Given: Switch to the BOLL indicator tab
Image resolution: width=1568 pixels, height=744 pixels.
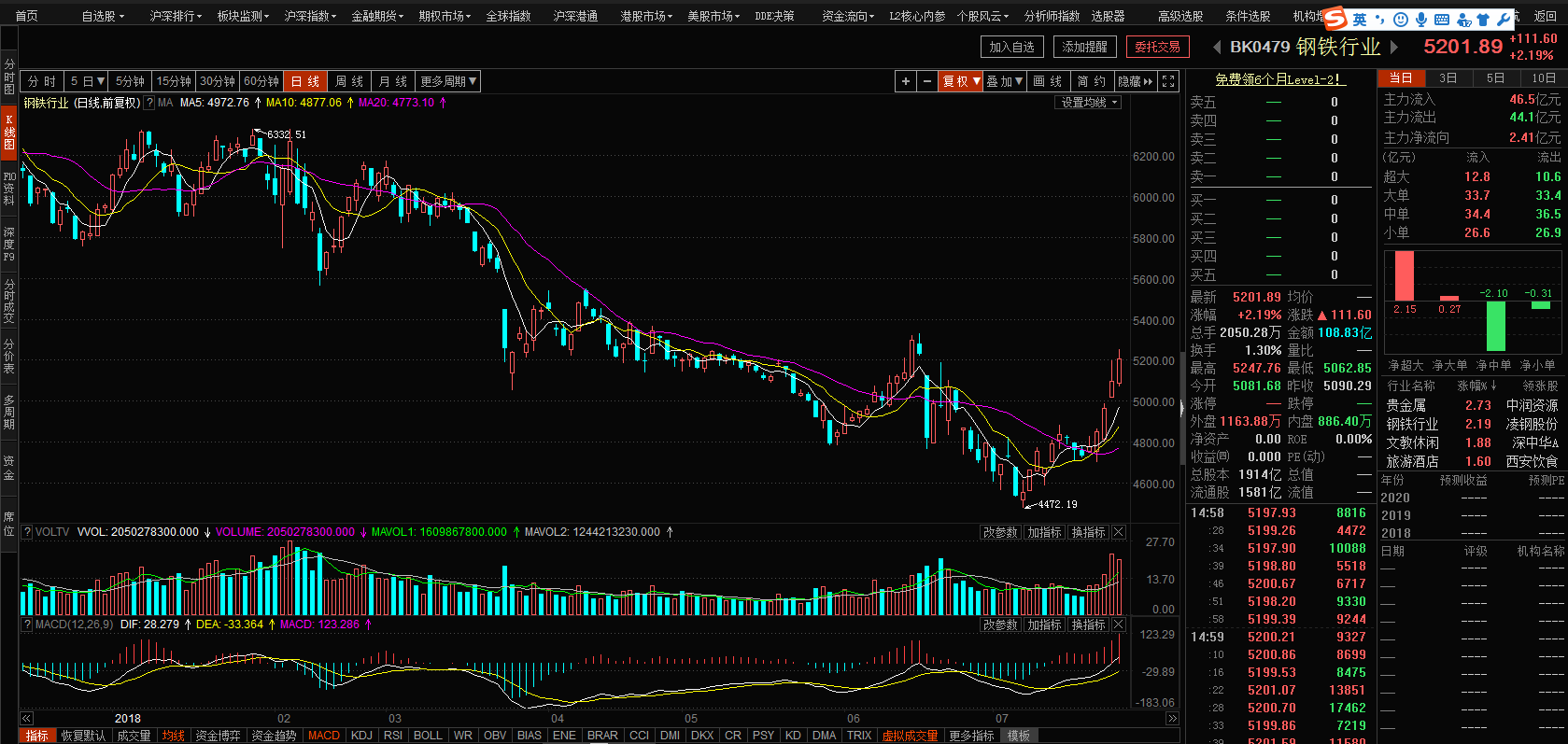Looking at the screenshot, I should pyautogui.click(x=428, y=736).
